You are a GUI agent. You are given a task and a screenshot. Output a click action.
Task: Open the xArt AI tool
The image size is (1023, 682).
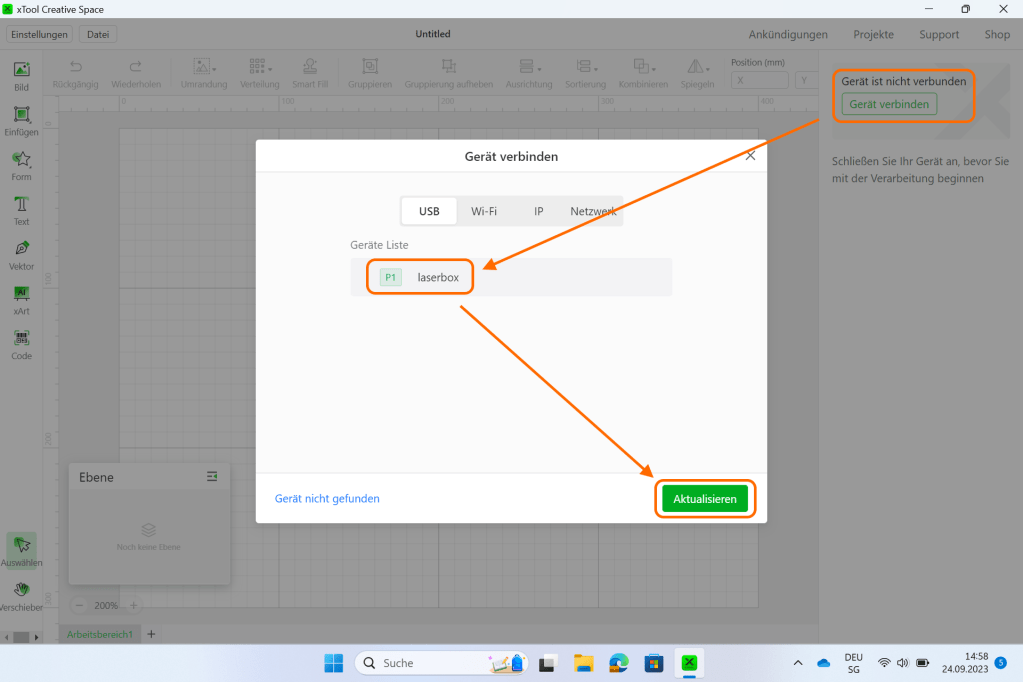click(21, 299)
